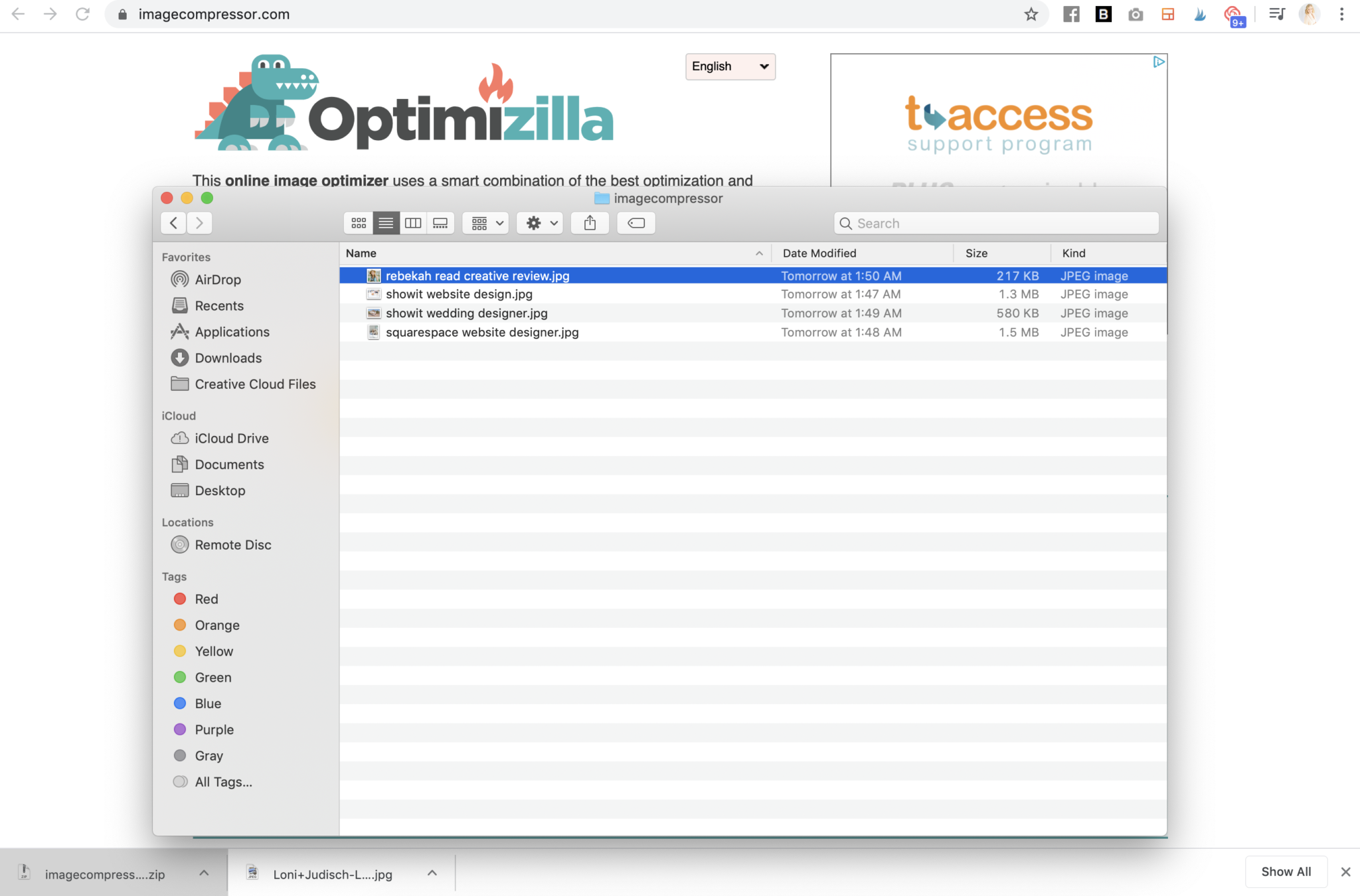
Task: Open the English language dropdown
Action: [x=730, y=66]
